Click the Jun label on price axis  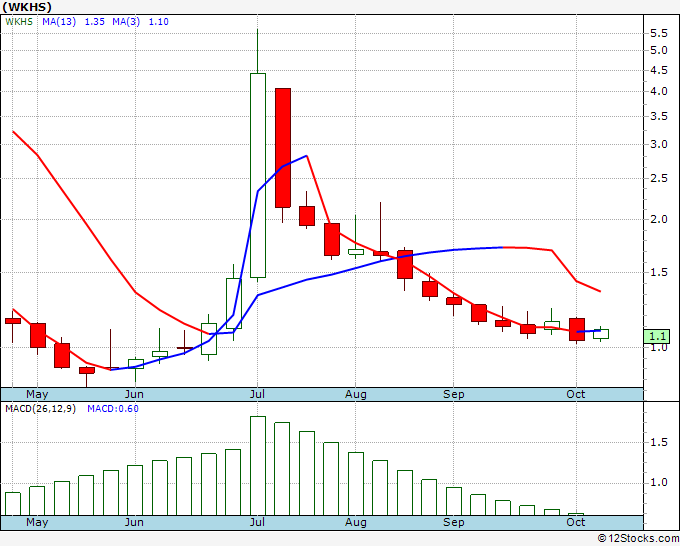[x=134, y=395]
